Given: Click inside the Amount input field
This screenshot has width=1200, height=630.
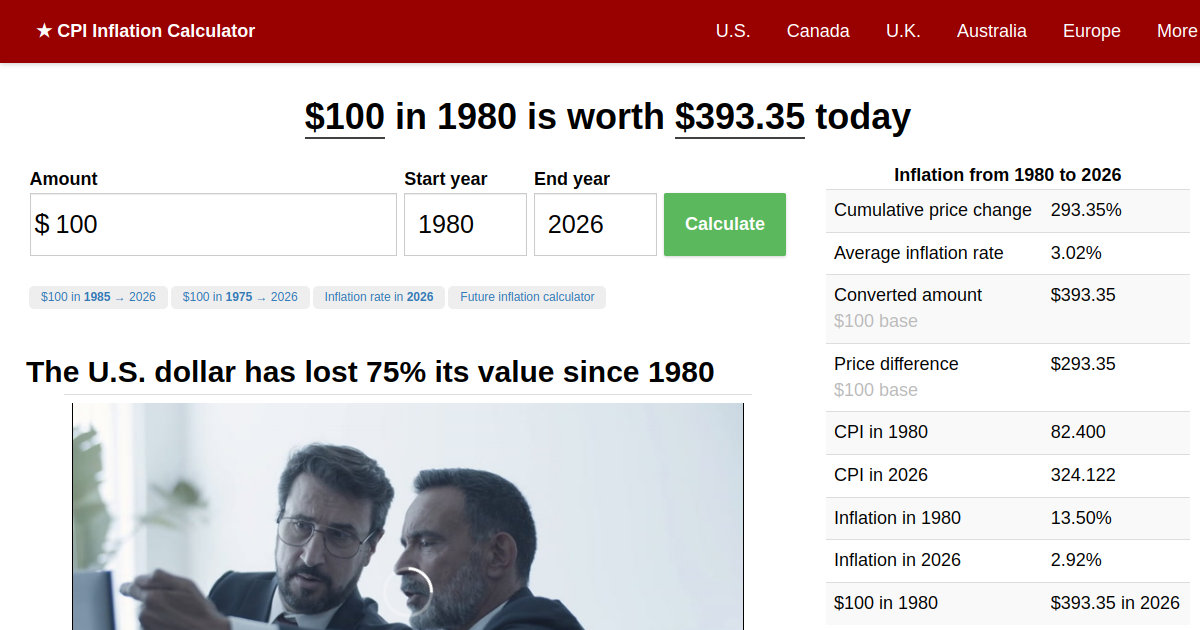Looking at the screenshot, I should [x=213, y=224].
